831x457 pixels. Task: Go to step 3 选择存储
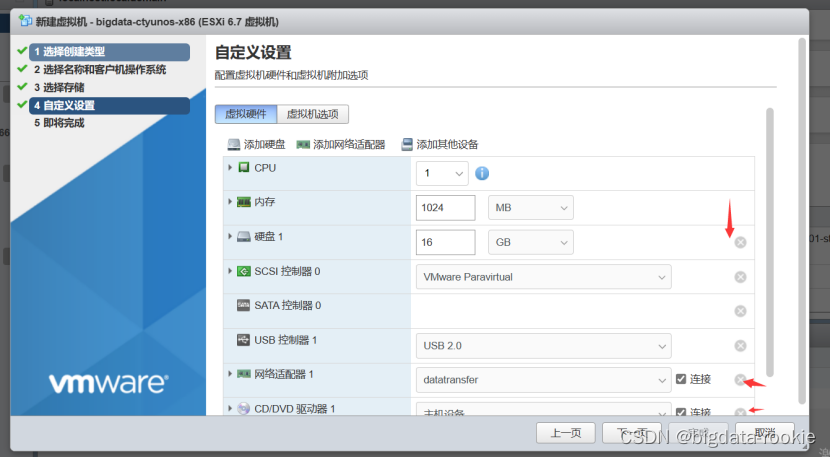coord(59,87)
